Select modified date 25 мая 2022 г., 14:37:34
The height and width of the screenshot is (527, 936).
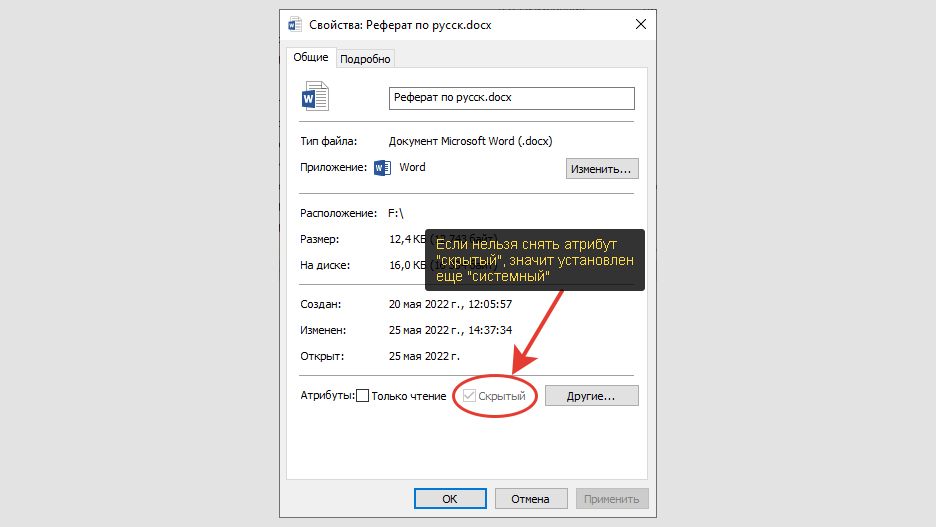450,330
